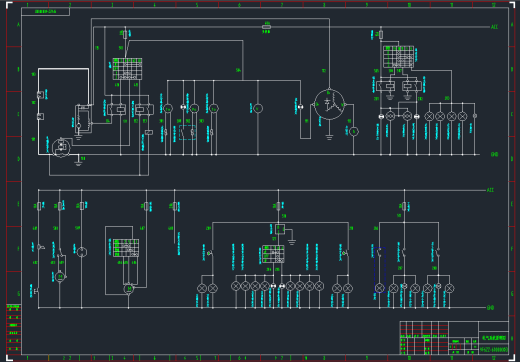Select the upper-left ignition switch table block
This screenshot has width=520, height=362.
(127, 69)
